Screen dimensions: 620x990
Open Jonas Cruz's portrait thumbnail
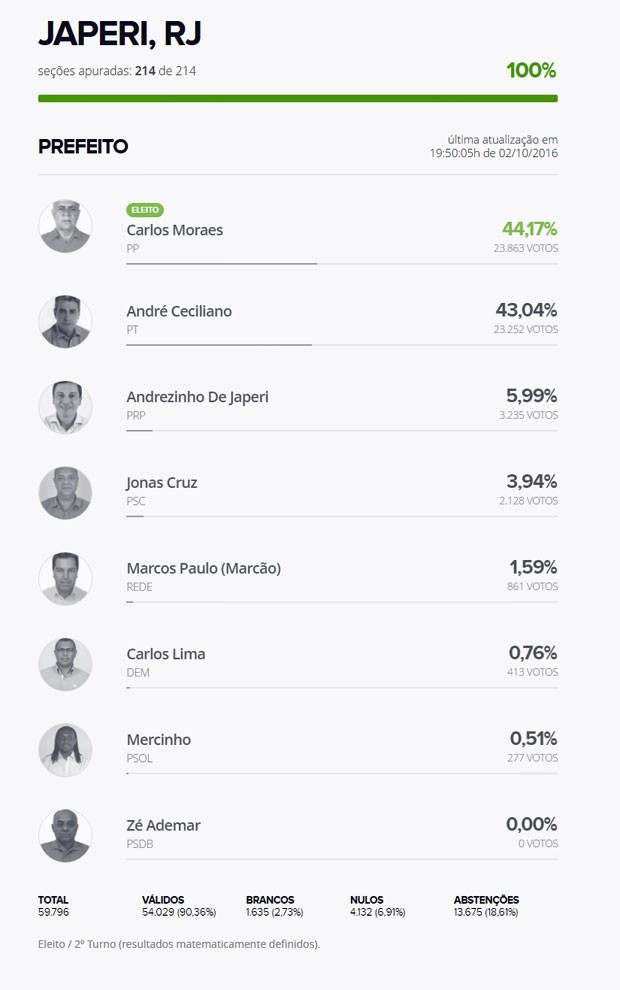65,493
